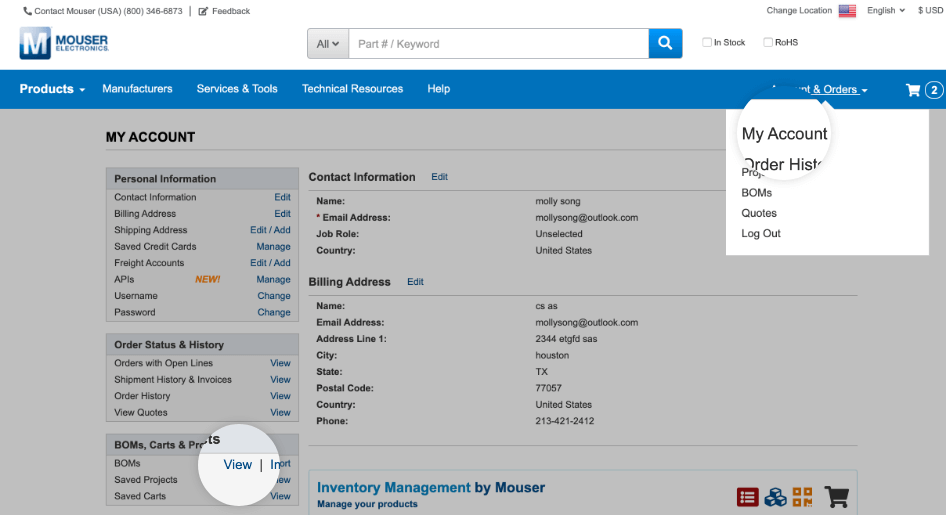Viewport: 946px width, 521px height.
Task: Click the Mouser Electronics logo
Action: click(x=64, y=43)
